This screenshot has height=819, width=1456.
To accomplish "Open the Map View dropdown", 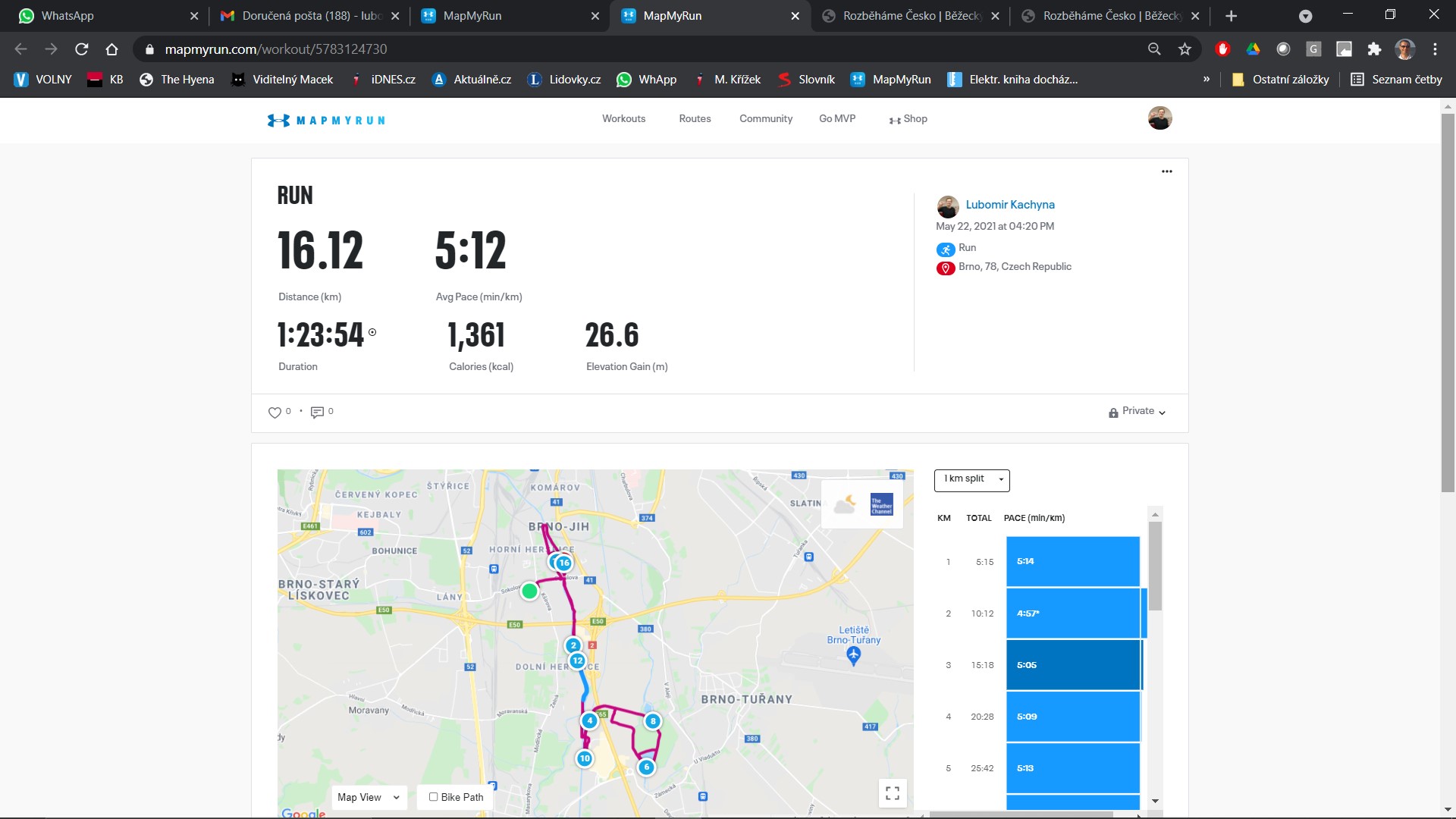I will coord(369,797).
